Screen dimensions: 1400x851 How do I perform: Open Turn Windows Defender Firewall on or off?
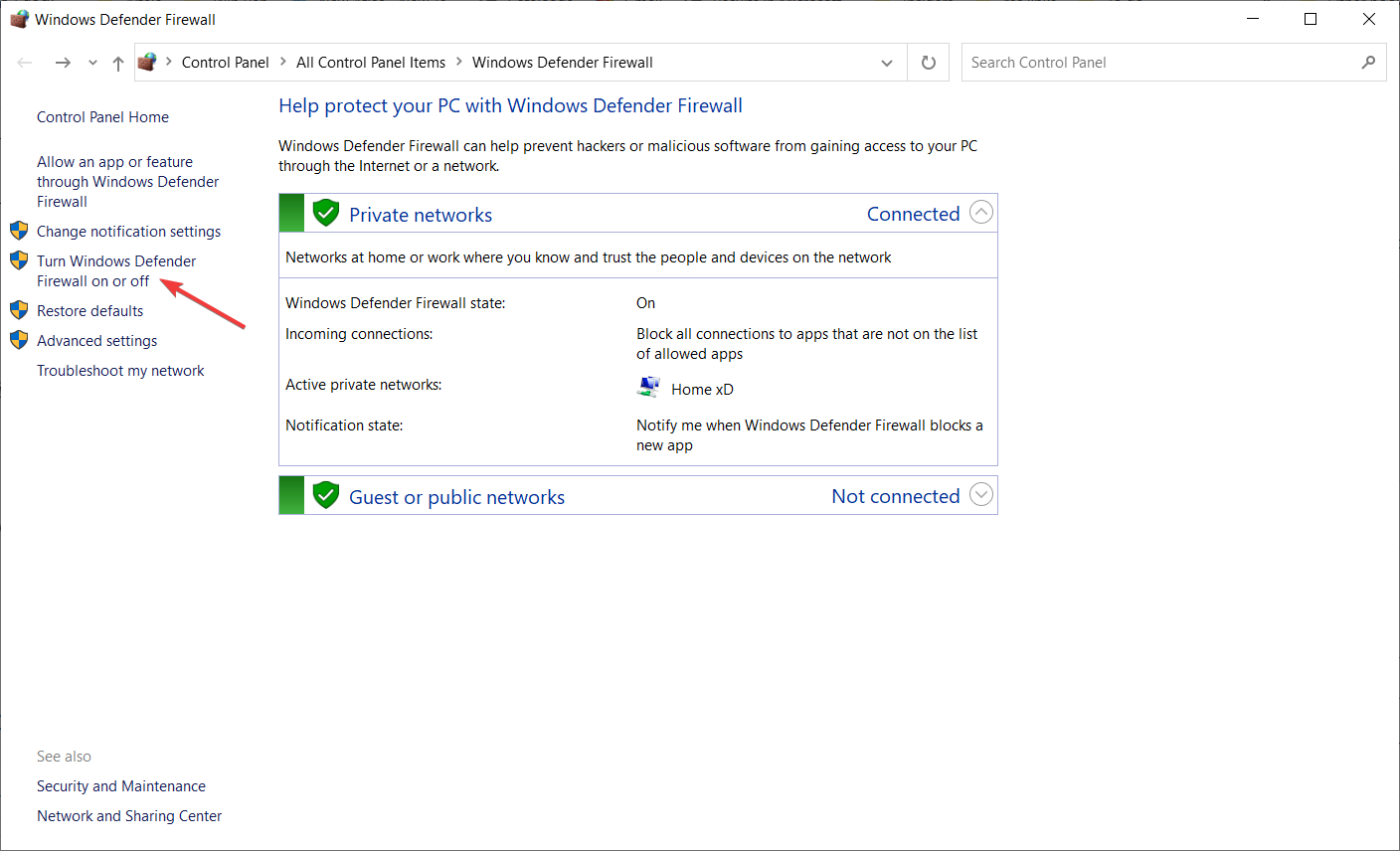click(116, 271)
